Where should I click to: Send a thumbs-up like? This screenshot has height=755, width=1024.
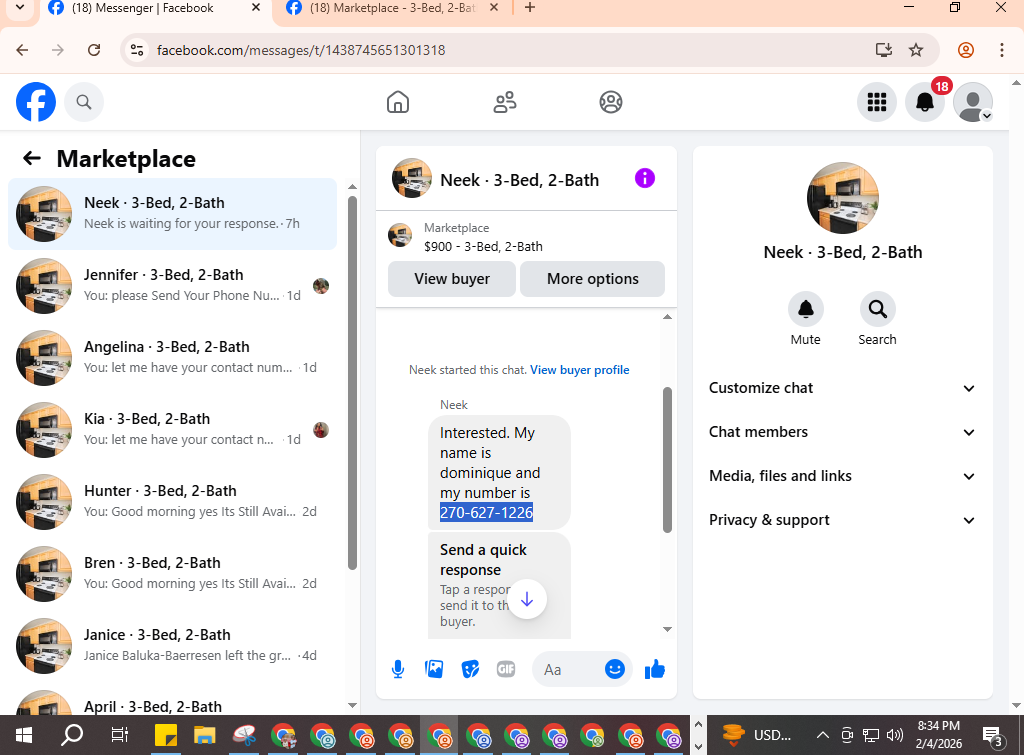coord(654,669)
